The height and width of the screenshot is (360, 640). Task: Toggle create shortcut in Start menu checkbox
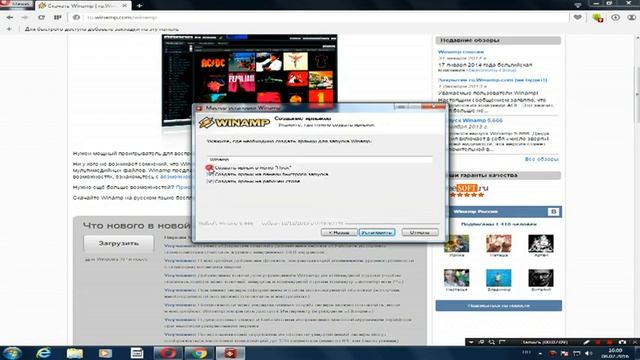coord(210,168)
